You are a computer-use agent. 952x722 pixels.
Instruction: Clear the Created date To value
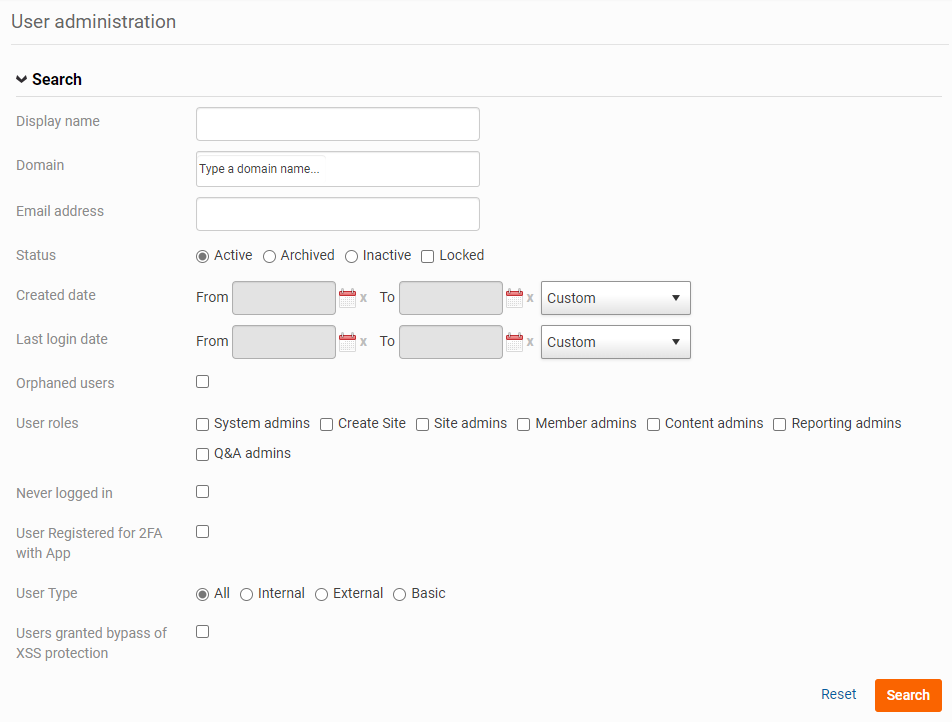530,298
